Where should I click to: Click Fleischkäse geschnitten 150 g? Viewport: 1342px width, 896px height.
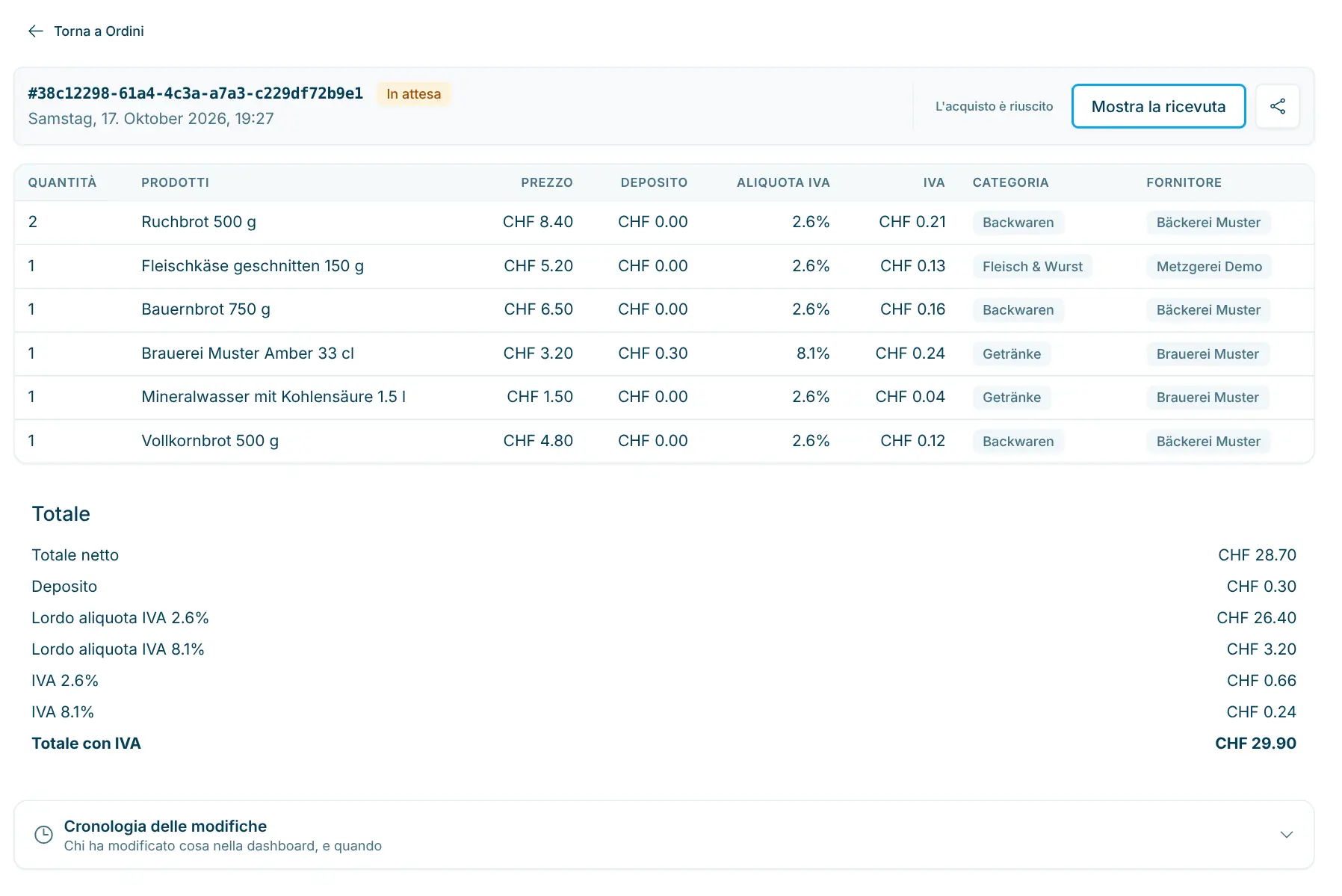point(253,266)
